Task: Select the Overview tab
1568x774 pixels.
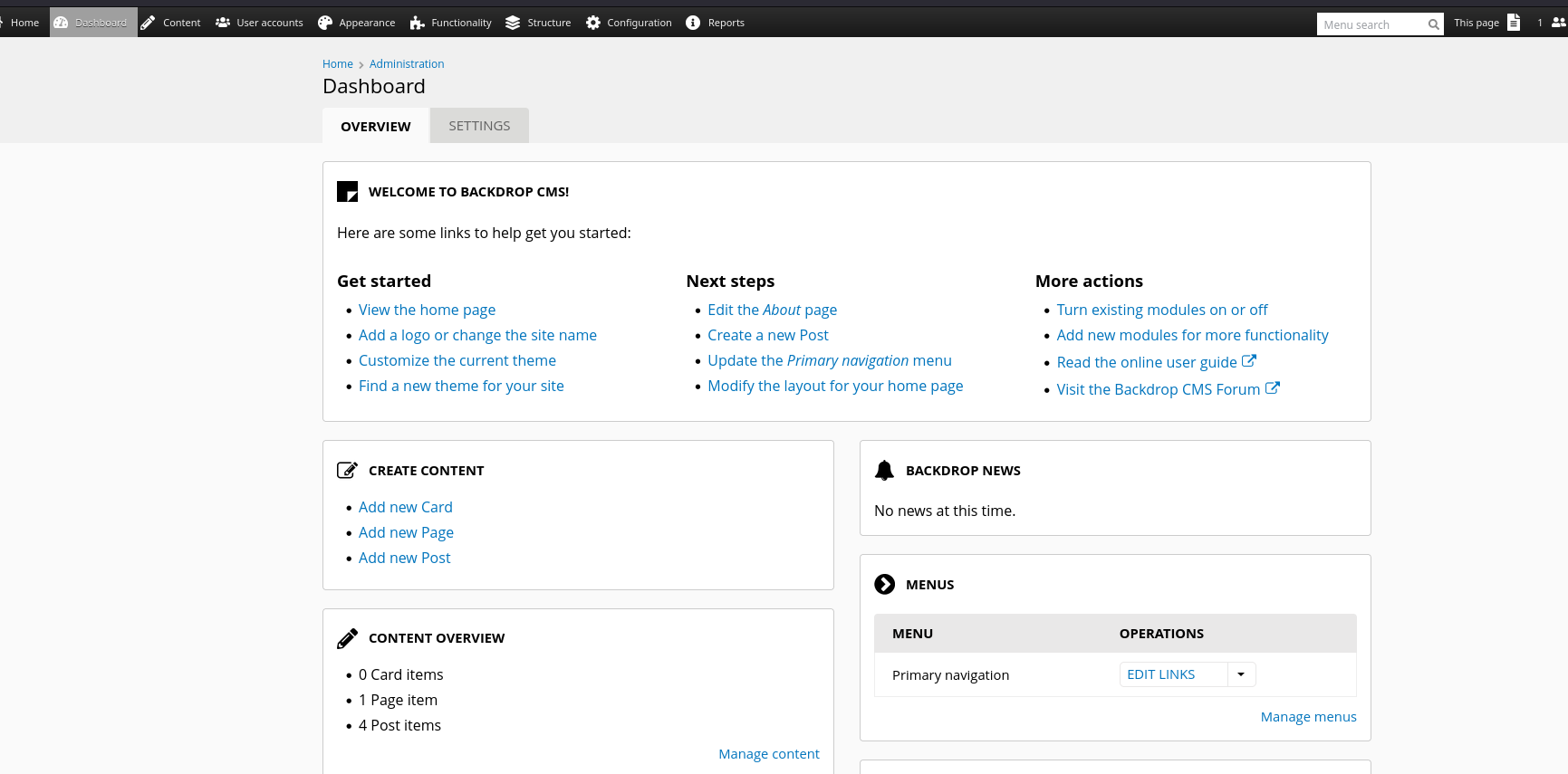Action: [376, 126]
